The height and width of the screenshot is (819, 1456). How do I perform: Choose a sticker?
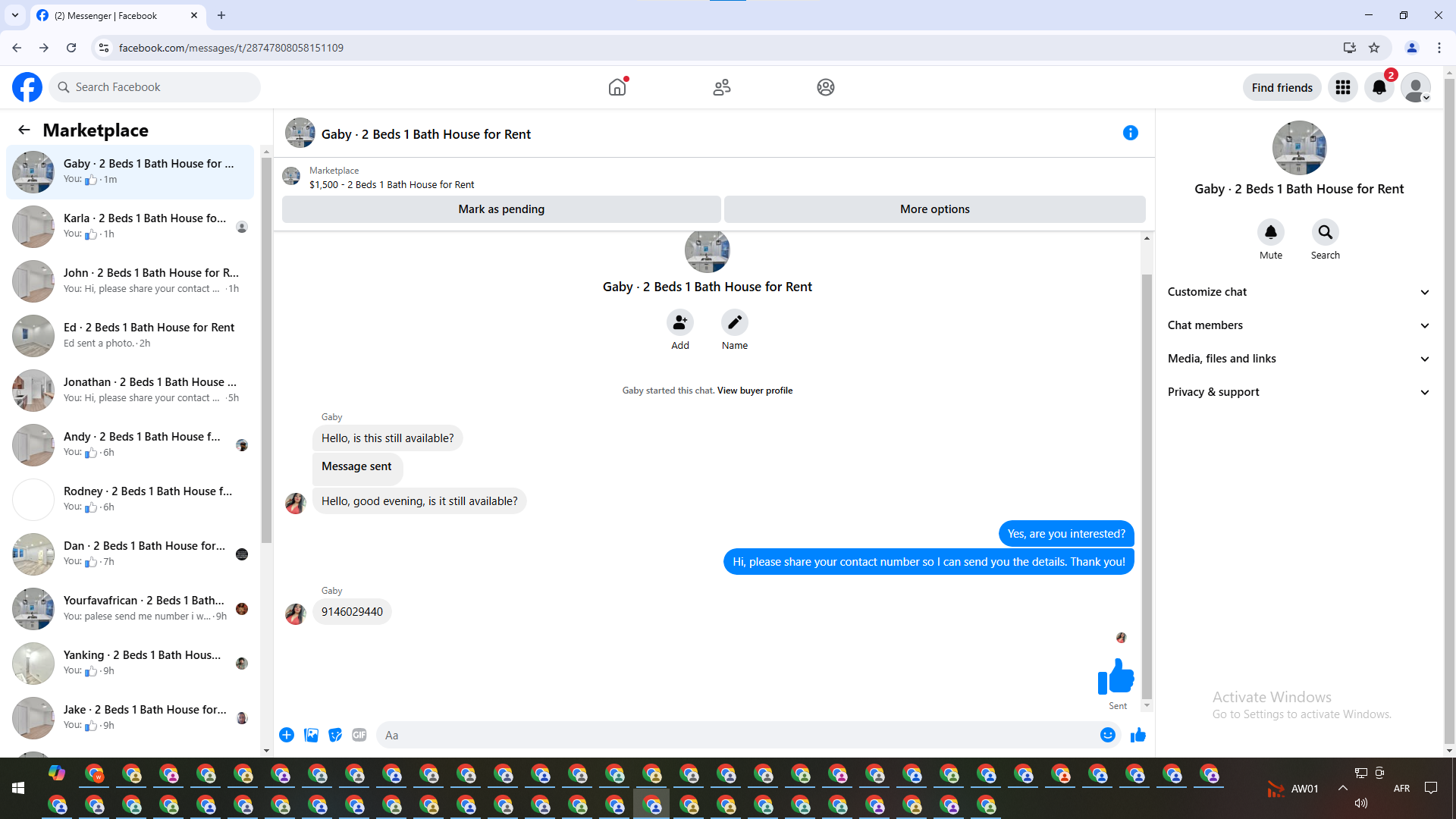point(335,735)
